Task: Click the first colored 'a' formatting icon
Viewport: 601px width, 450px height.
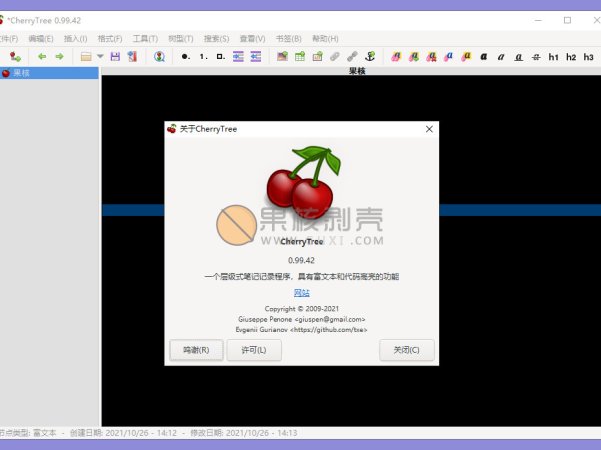Action: coord(396,57)
